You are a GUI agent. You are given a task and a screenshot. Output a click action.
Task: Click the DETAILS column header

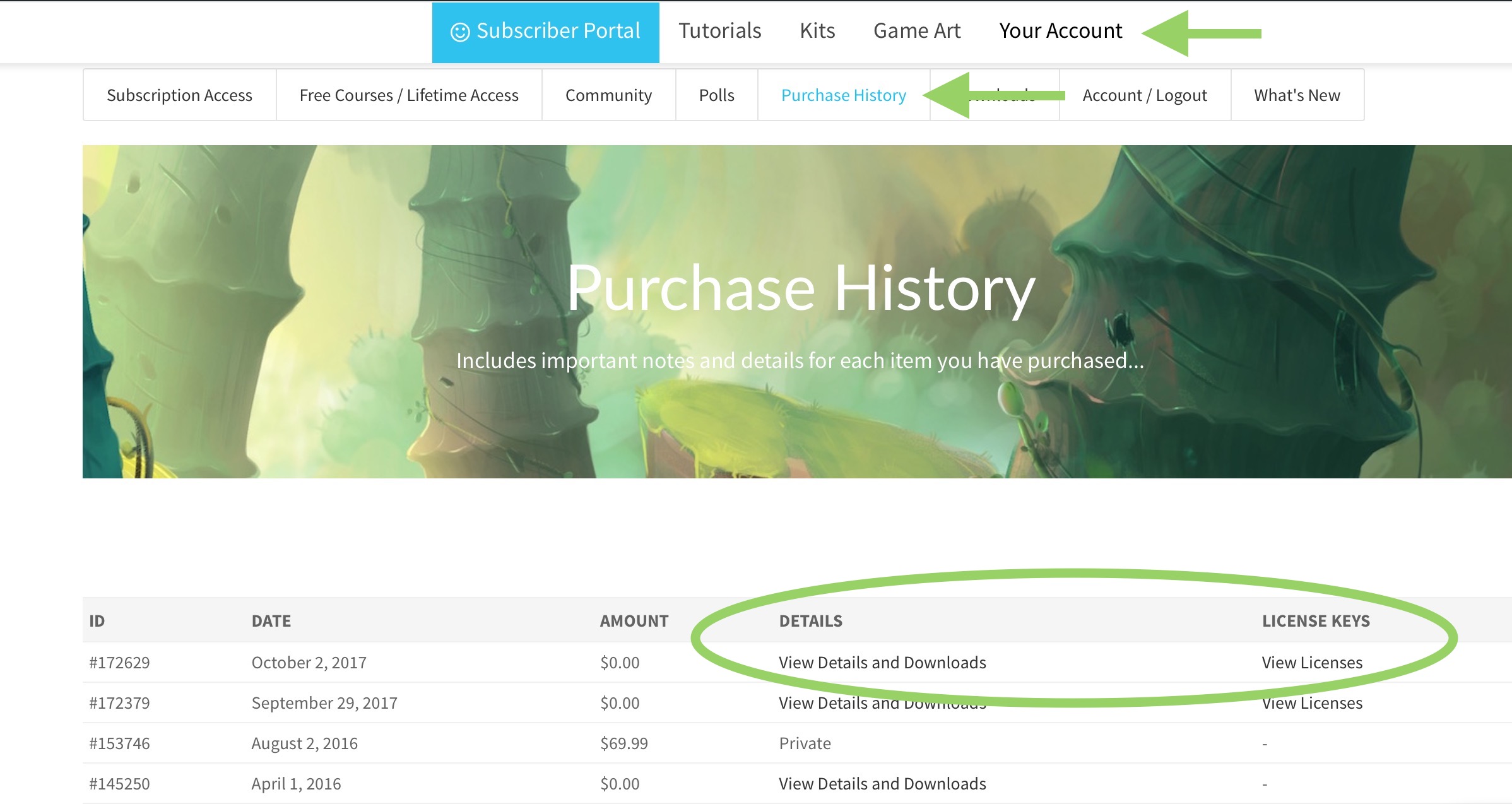[810, 621]
